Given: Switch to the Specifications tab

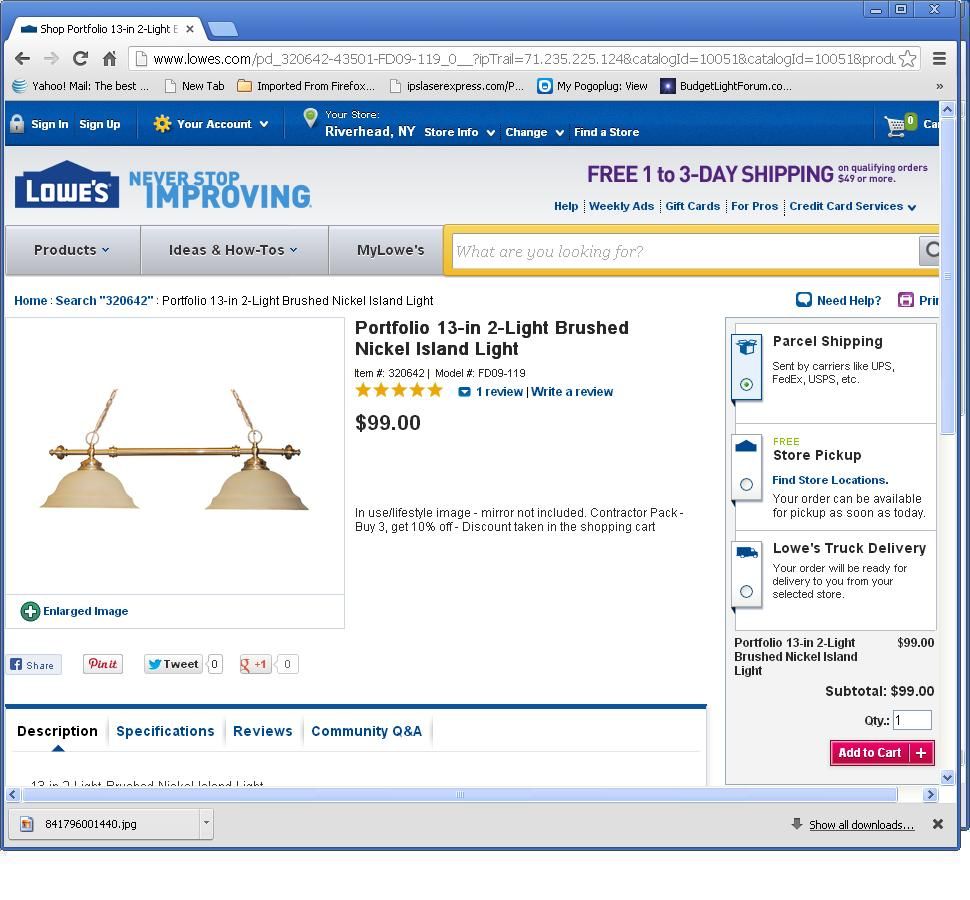Looking at the screenshot, I should click(165, 731).
